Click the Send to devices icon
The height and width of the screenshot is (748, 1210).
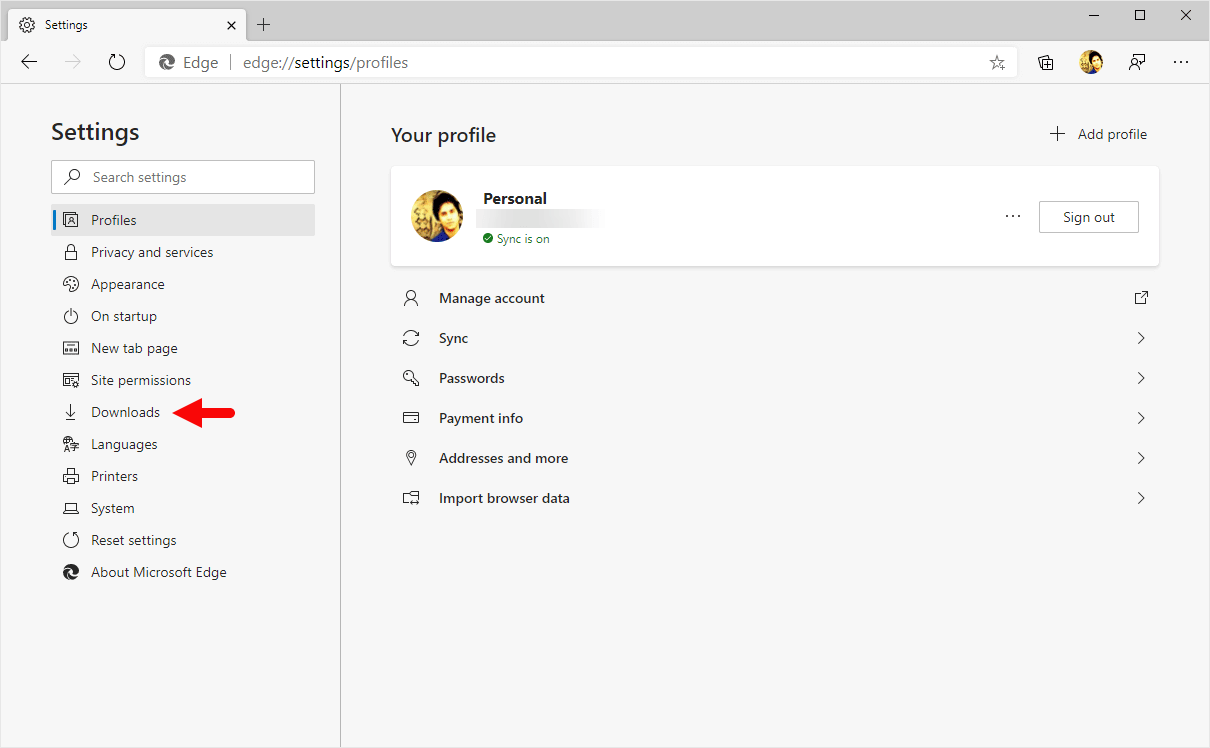coord(1136,62)
